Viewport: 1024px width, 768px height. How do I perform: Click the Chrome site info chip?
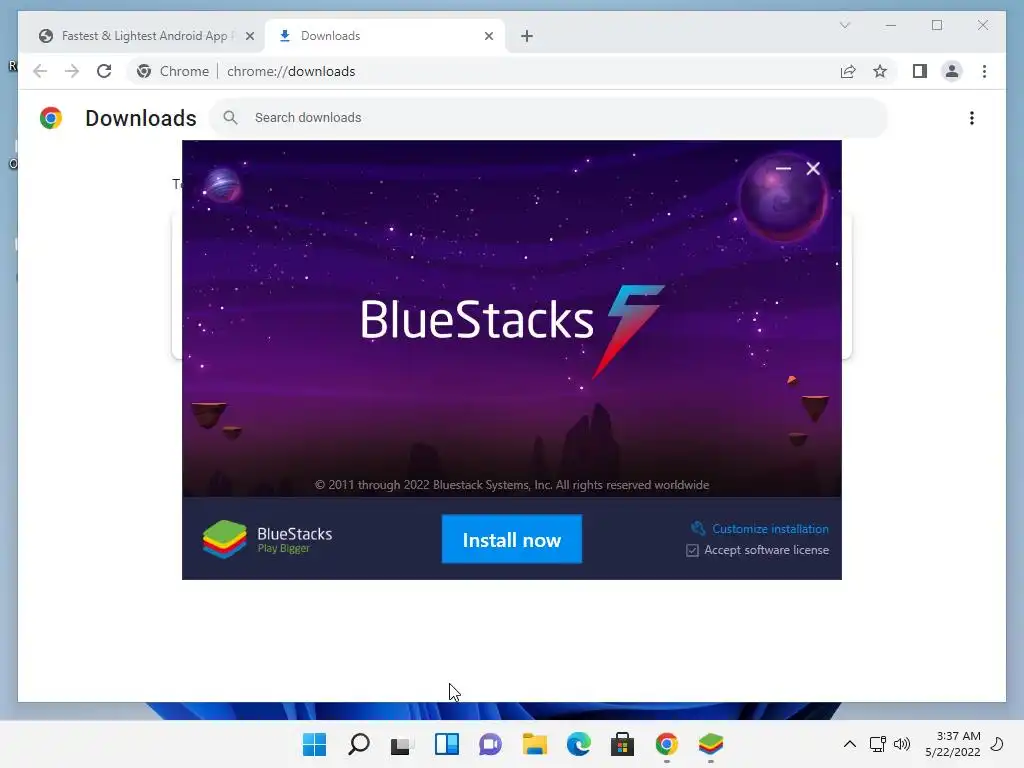(173, 71)
